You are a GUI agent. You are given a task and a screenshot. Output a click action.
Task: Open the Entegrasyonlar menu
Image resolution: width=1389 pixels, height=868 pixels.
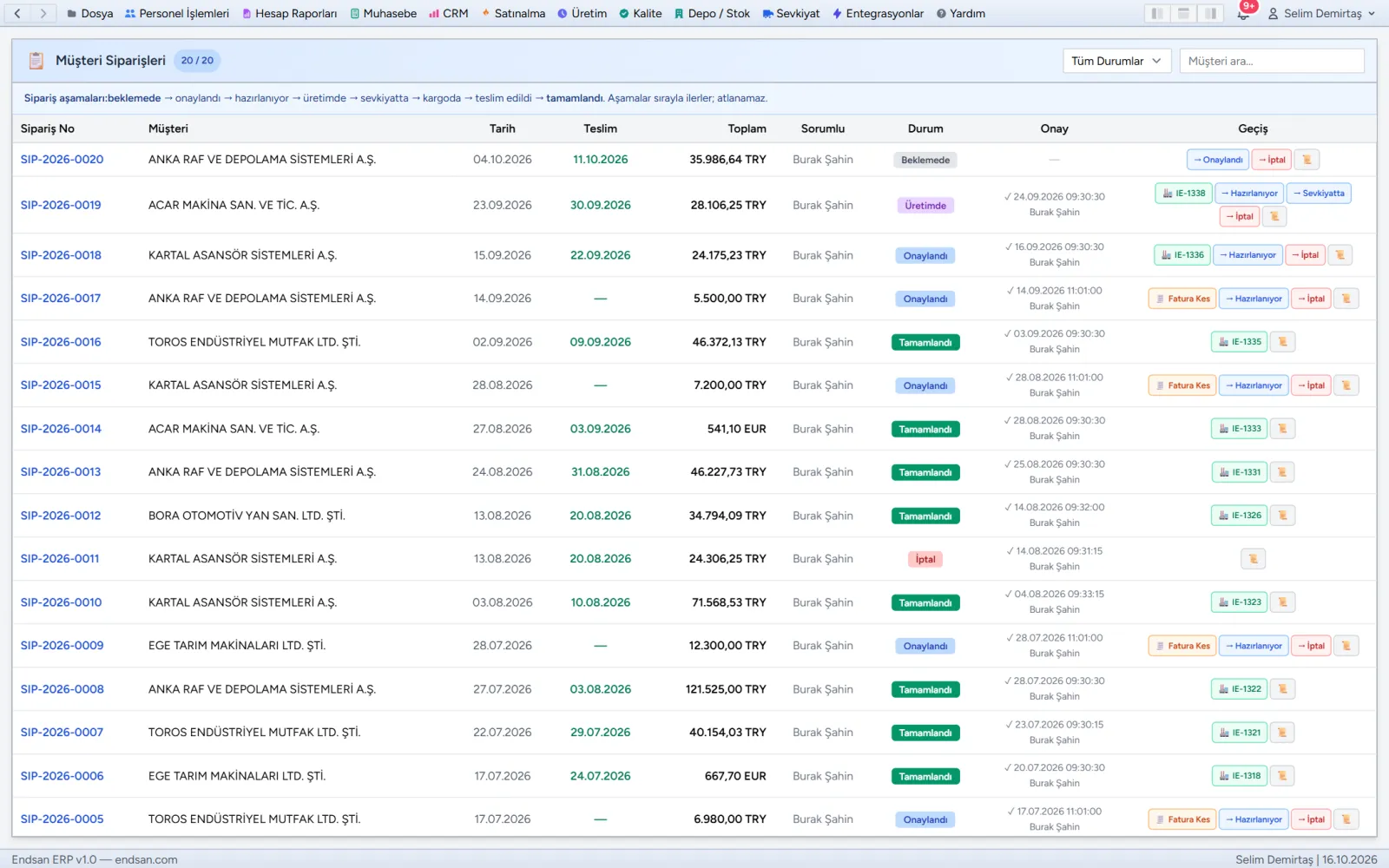pyautogui.click(x=878, y=13)
